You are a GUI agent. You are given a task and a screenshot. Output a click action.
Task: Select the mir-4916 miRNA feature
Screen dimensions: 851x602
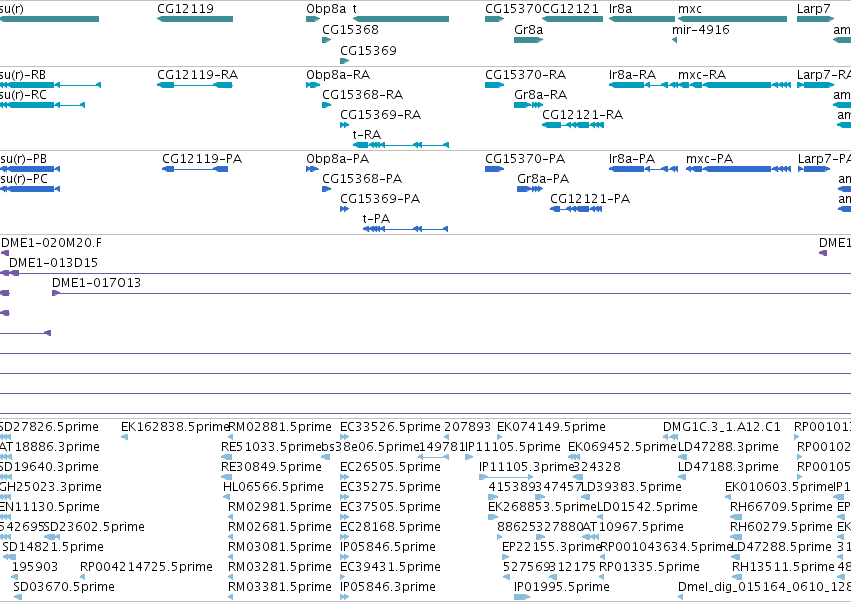coord(674,40)
